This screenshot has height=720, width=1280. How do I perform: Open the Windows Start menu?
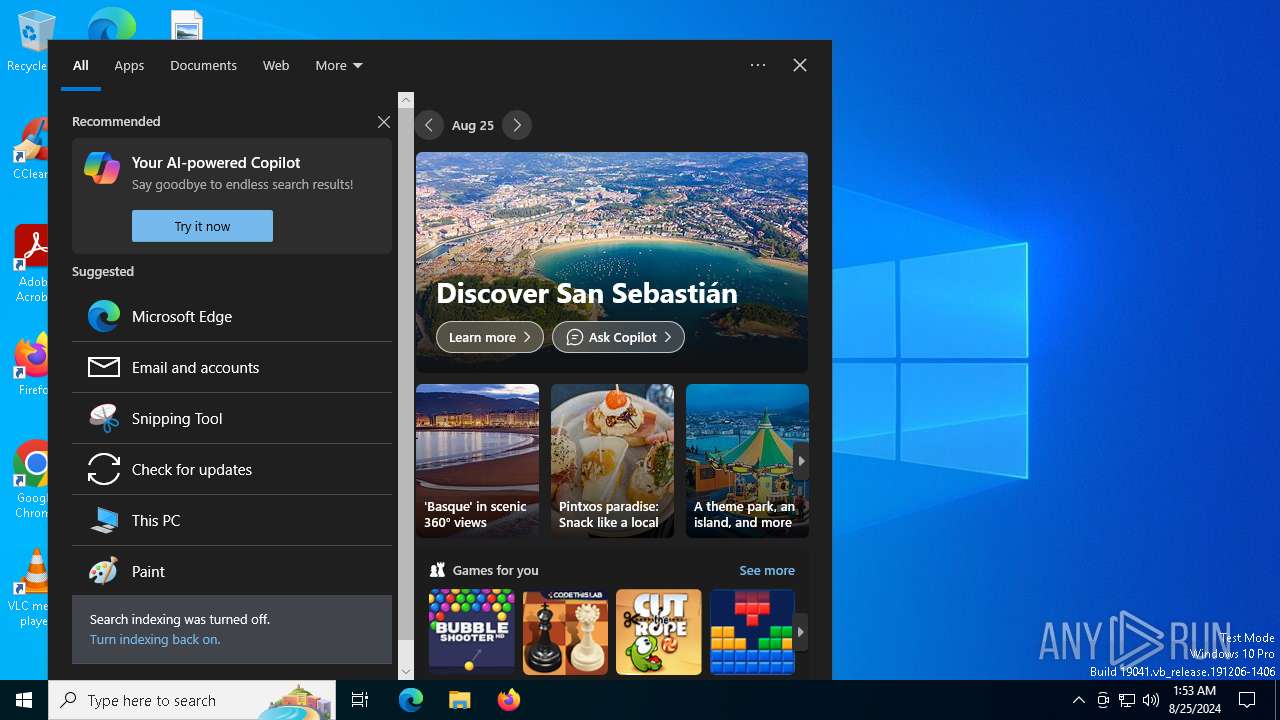[x=24, y=700]
